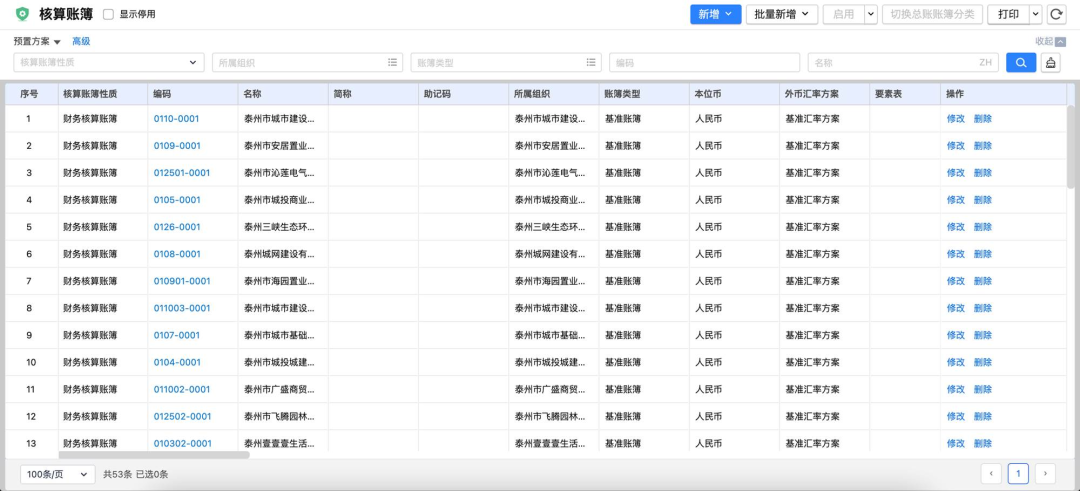Open the 打印 dropdown arrow
Image resolution: width=1080 pixels, height=491 pixels.
(1035, 15)
